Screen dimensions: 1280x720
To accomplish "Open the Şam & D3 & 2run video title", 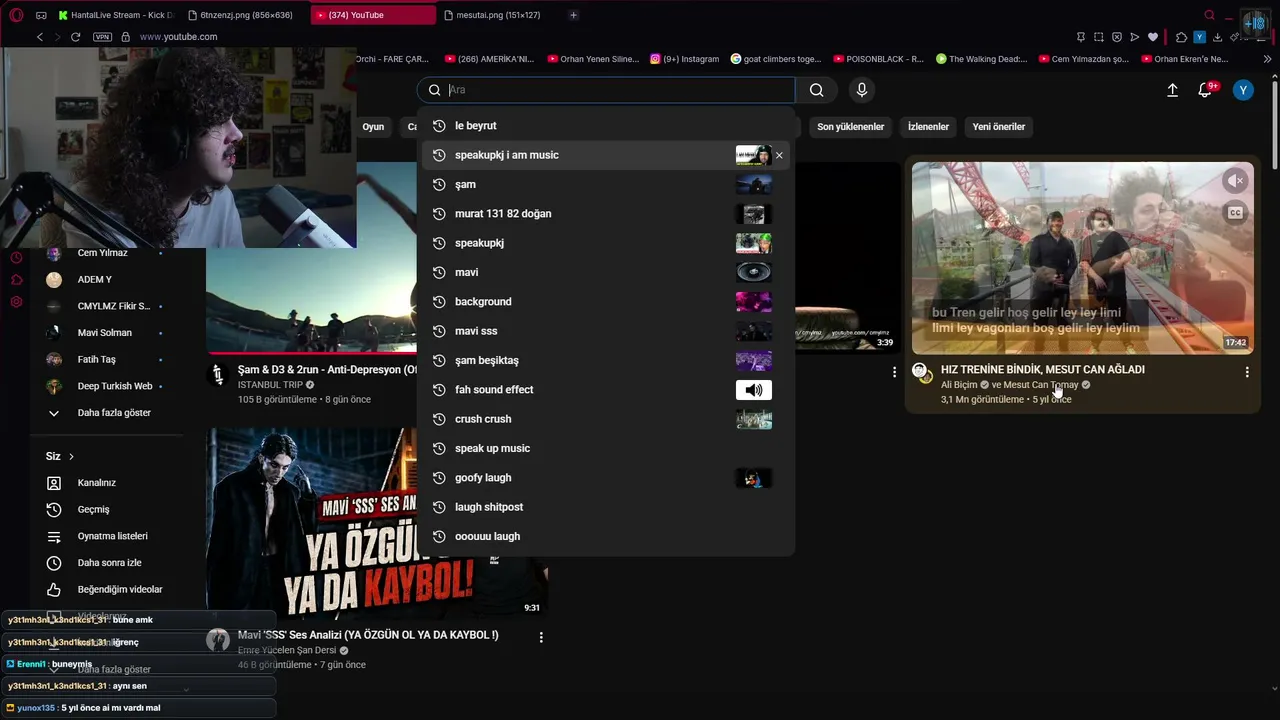I will (x=328, y=370).
